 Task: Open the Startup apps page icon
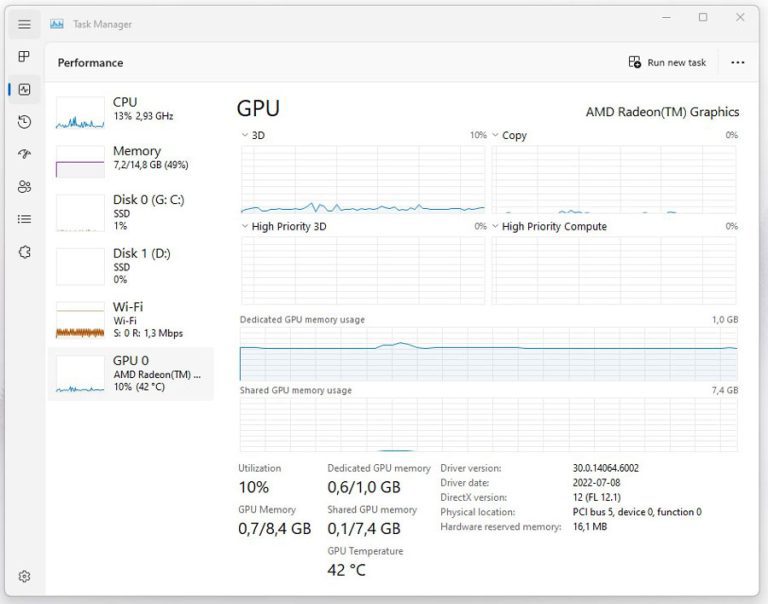[x=24, y=154]
